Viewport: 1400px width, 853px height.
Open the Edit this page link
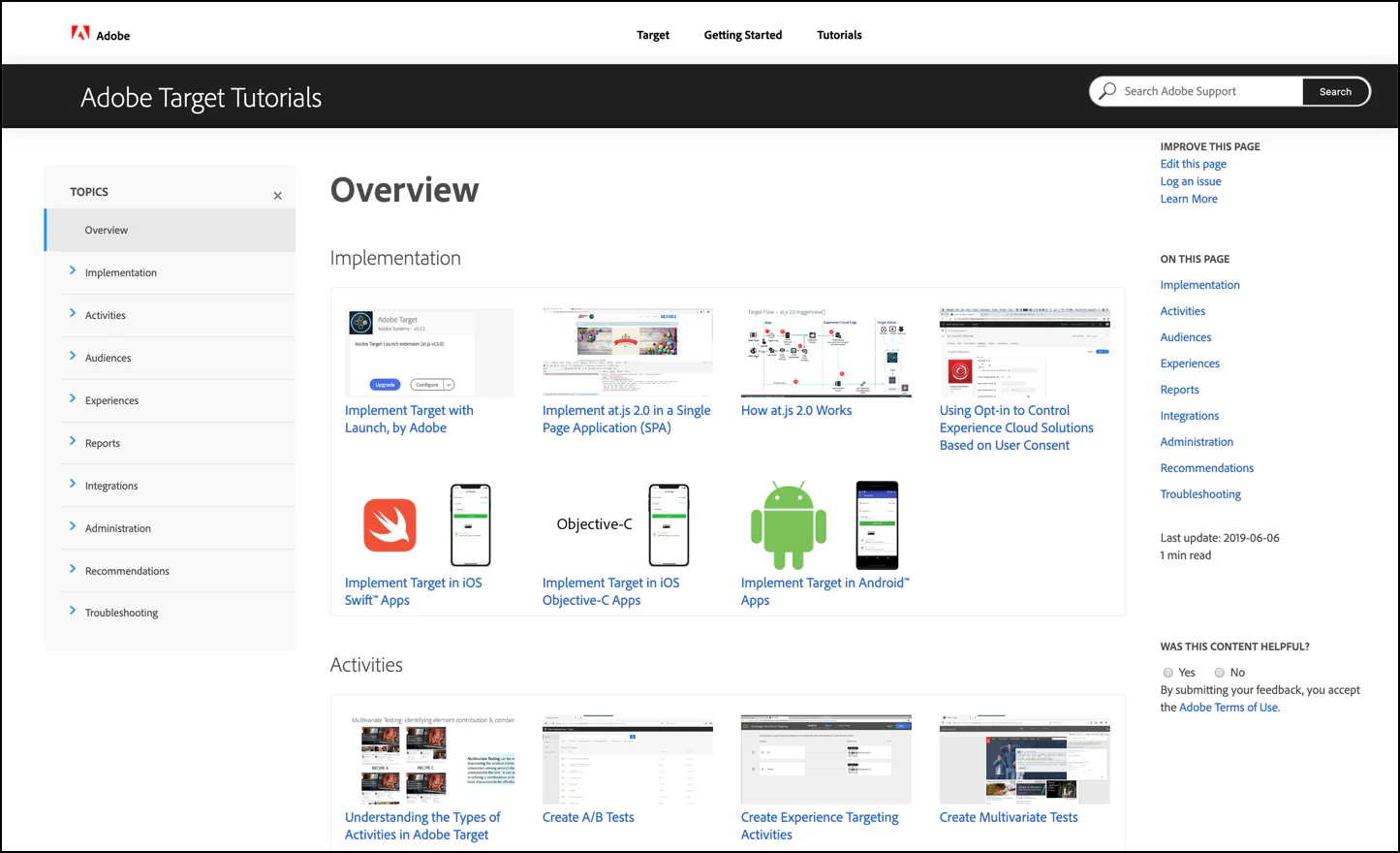coord(1193,163)
